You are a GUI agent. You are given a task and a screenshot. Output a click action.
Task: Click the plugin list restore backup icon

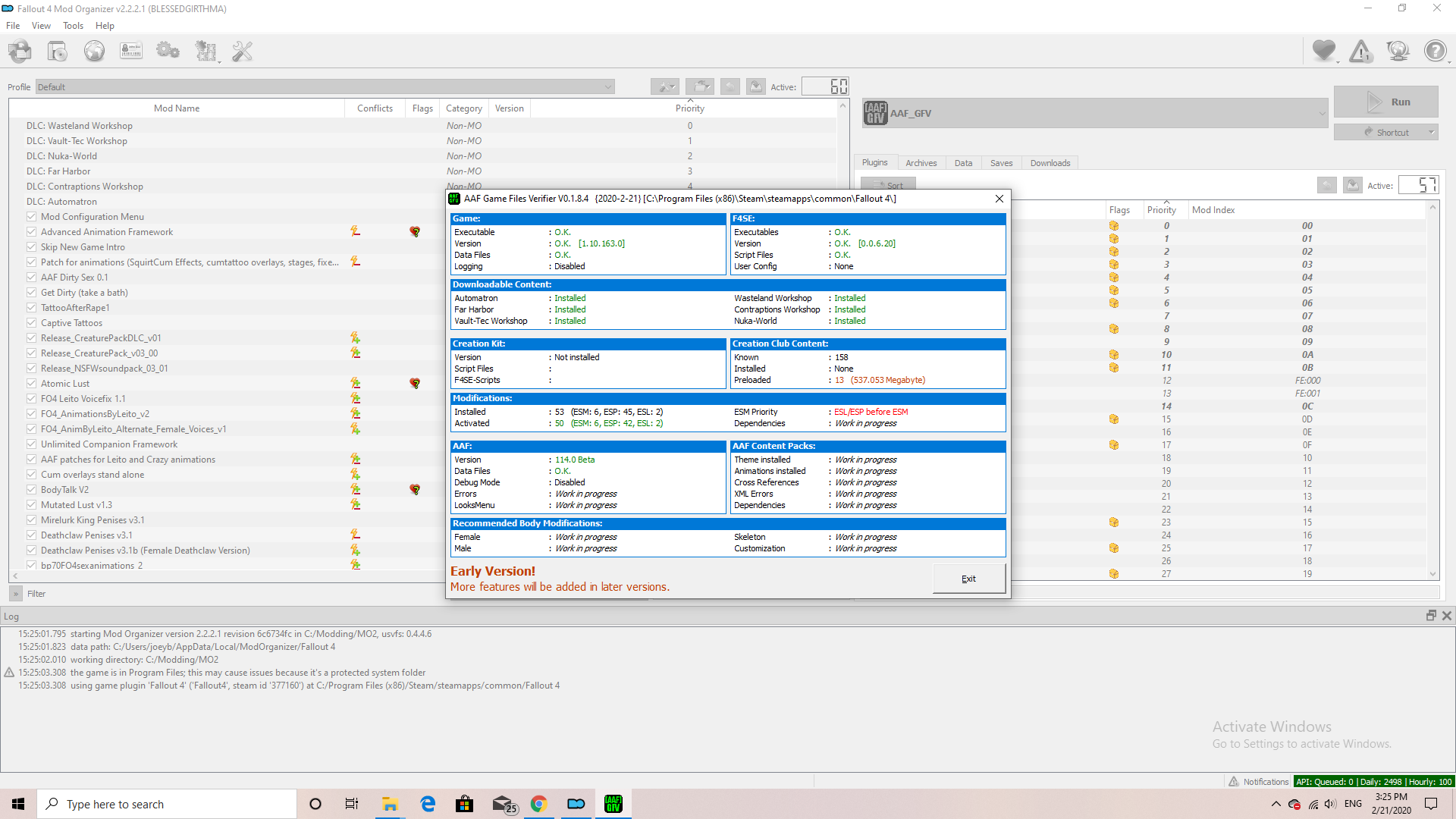tap(1326, 185)
